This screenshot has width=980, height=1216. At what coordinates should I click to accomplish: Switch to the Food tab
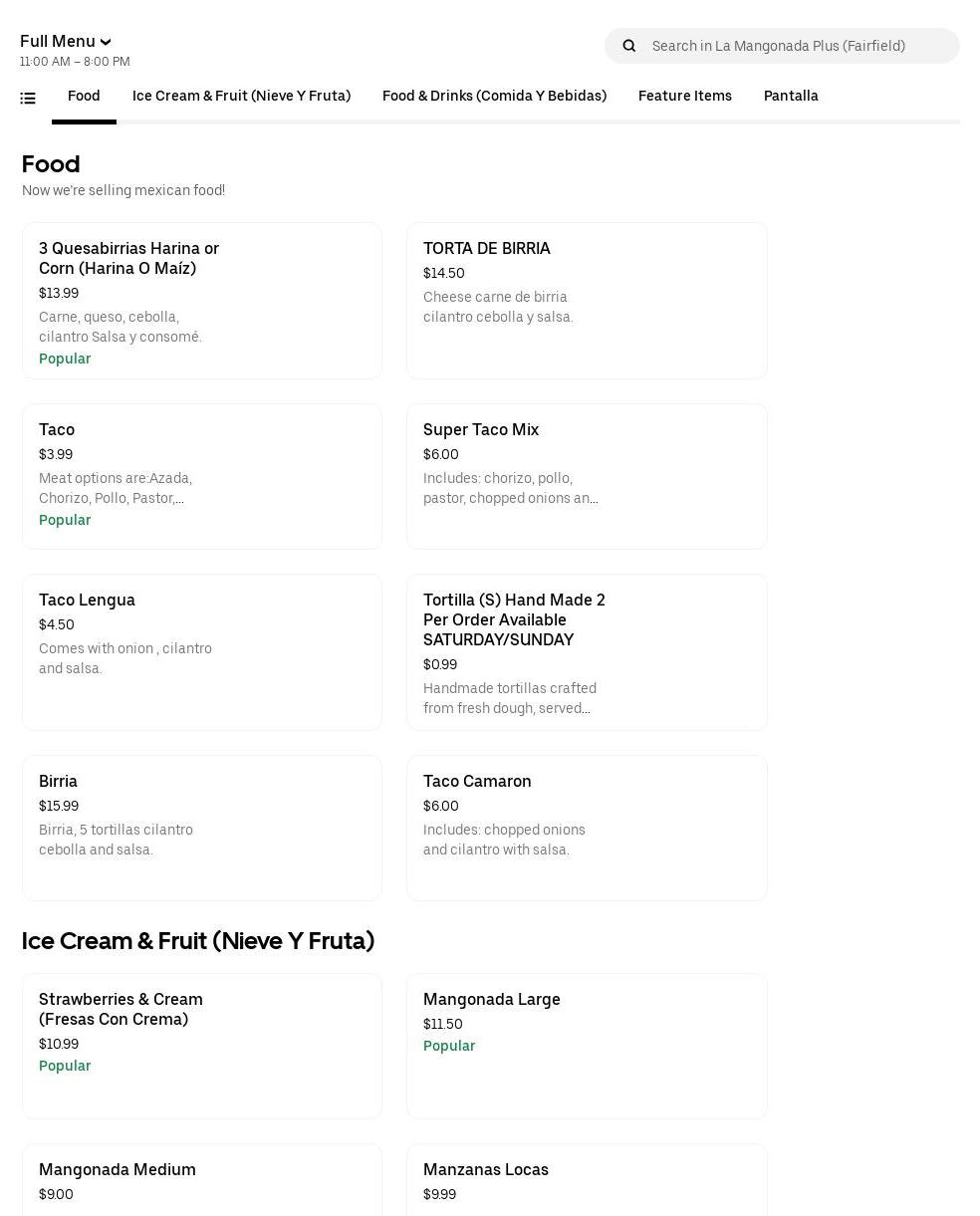click(x=84, y=97)
